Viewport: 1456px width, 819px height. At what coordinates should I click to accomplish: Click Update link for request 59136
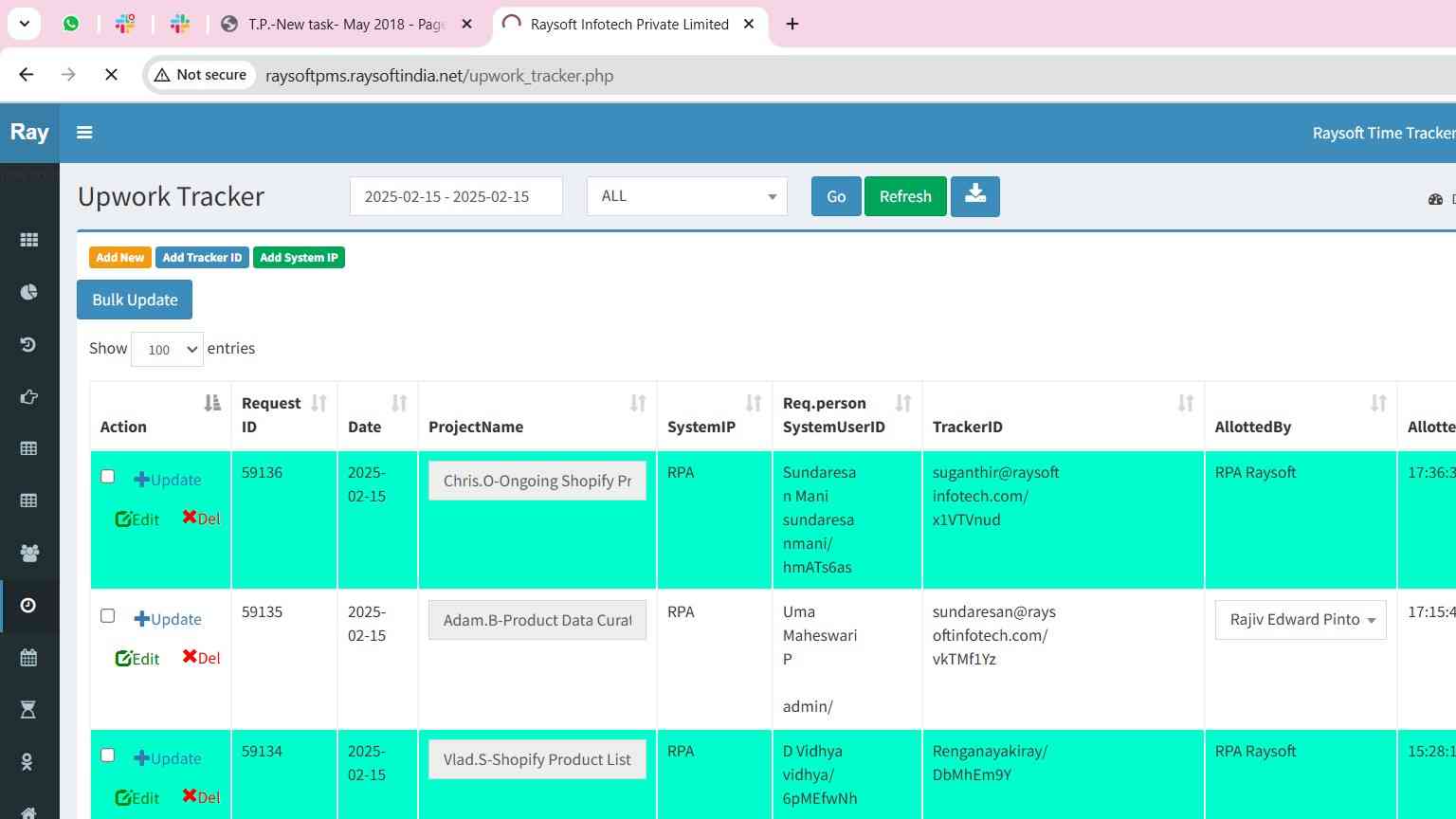[168, 480]
